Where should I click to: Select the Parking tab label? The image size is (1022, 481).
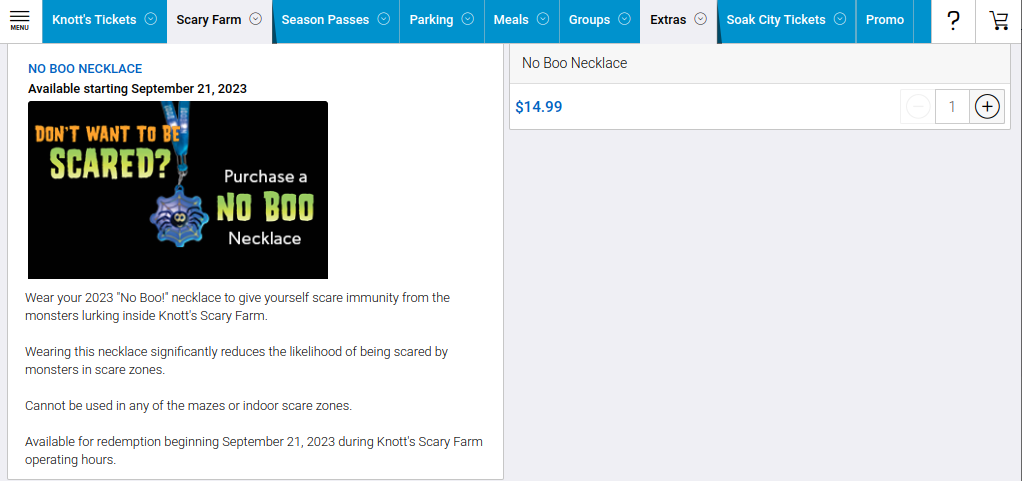pyautogui.click(x=431, y=20)
